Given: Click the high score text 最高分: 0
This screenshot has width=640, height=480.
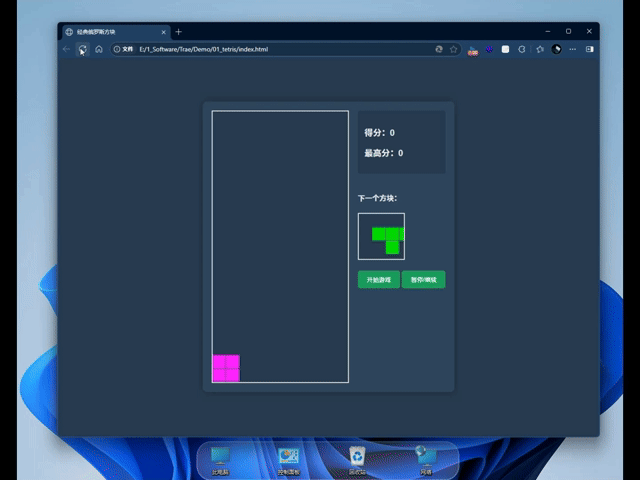Looking at the screenshot, I should 383,153.
